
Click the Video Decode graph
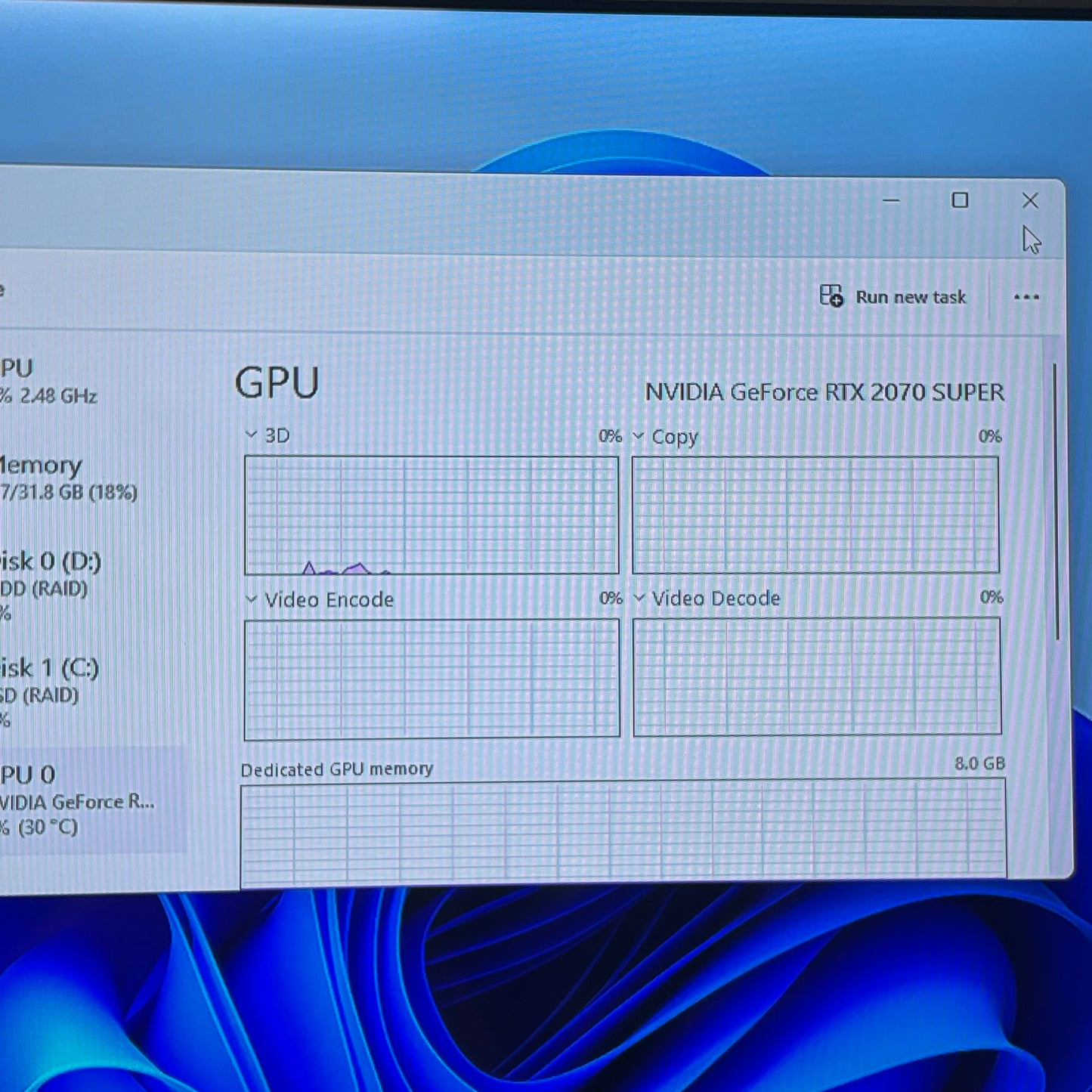pos(817,676)
